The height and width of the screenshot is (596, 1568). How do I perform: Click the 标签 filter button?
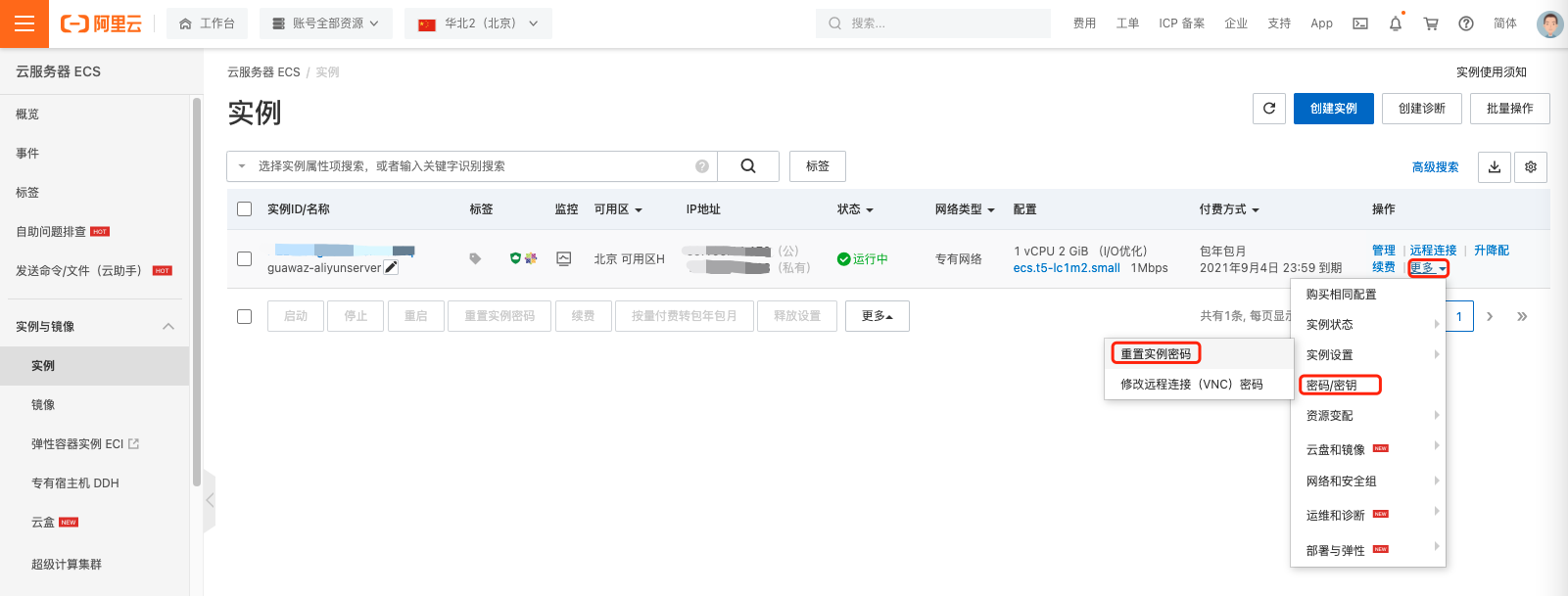point(818,166)
